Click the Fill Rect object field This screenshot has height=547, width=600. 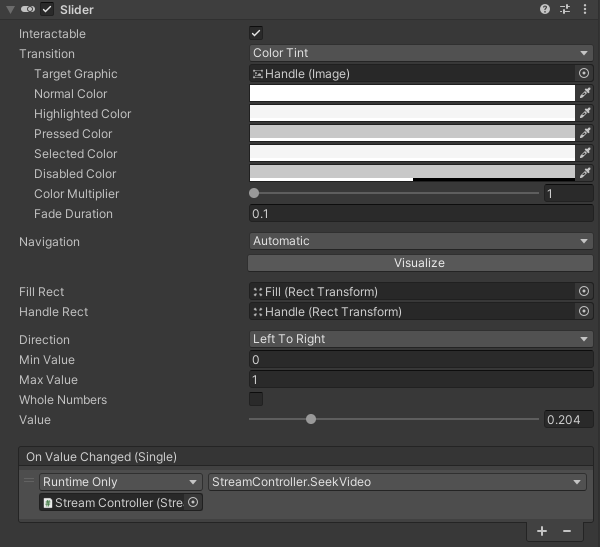tap(412, 292)
